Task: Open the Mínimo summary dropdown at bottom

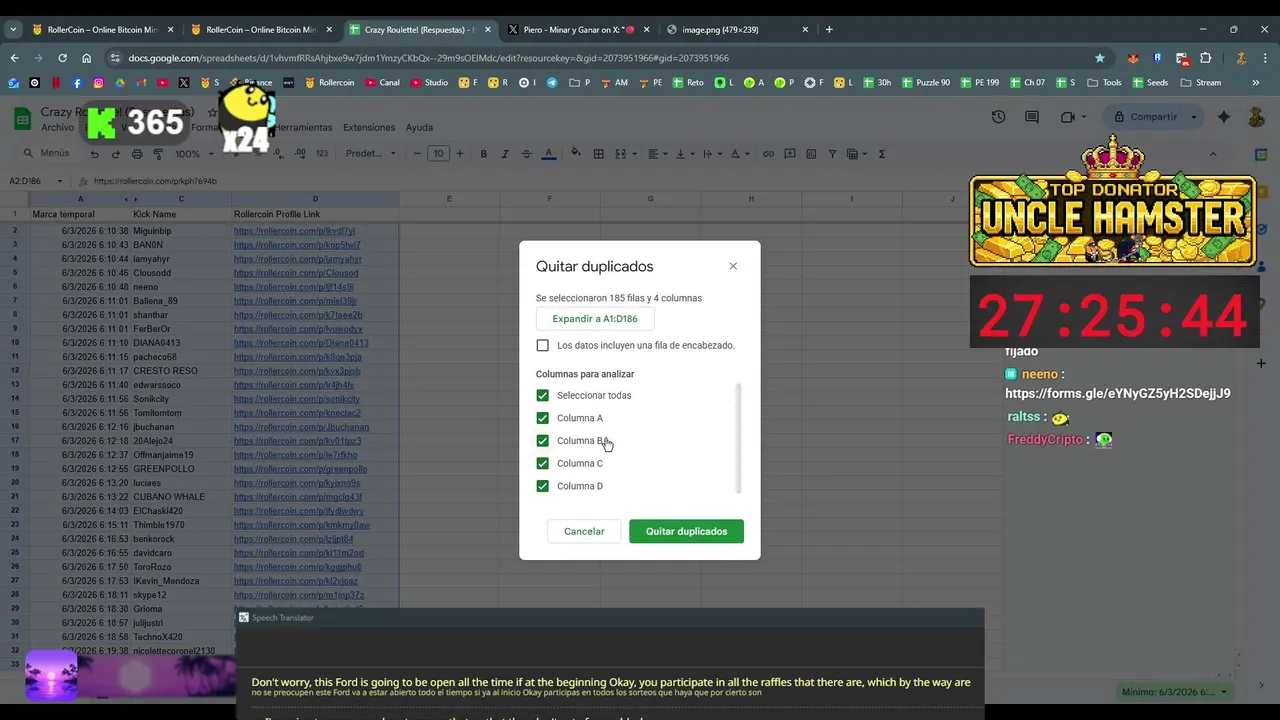Action: 1173,692
